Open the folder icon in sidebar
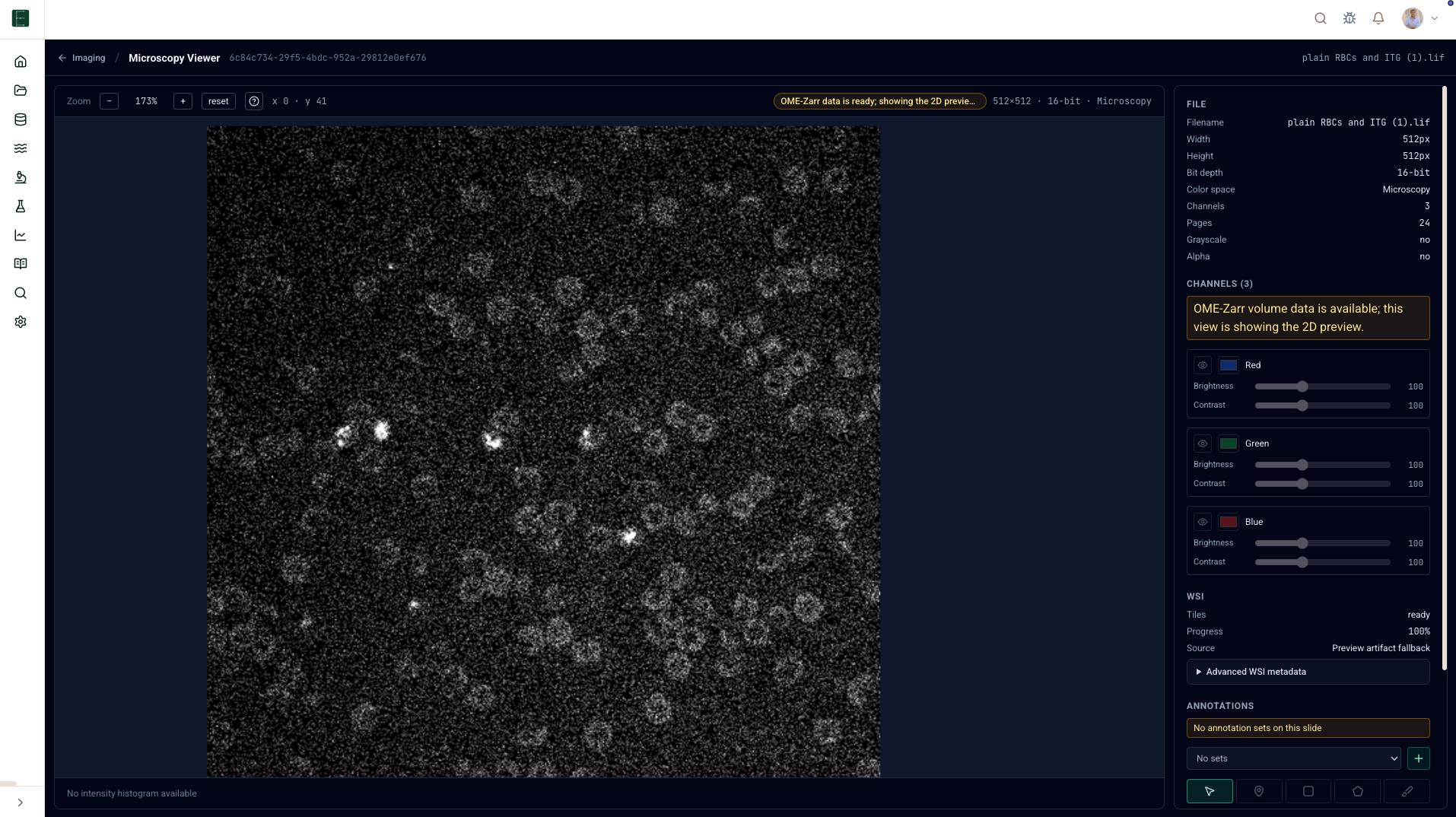Screen dimensions: 1456x817 [21, 91]
